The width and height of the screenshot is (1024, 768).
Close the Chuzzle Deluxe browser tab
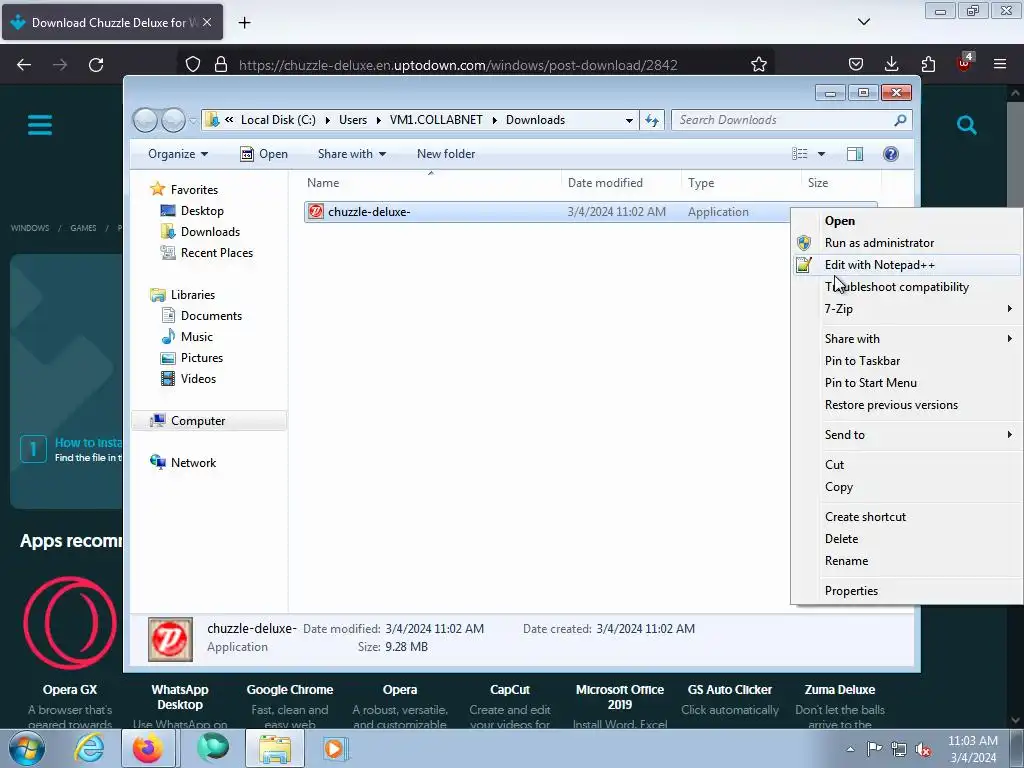[x=207, y=22]
